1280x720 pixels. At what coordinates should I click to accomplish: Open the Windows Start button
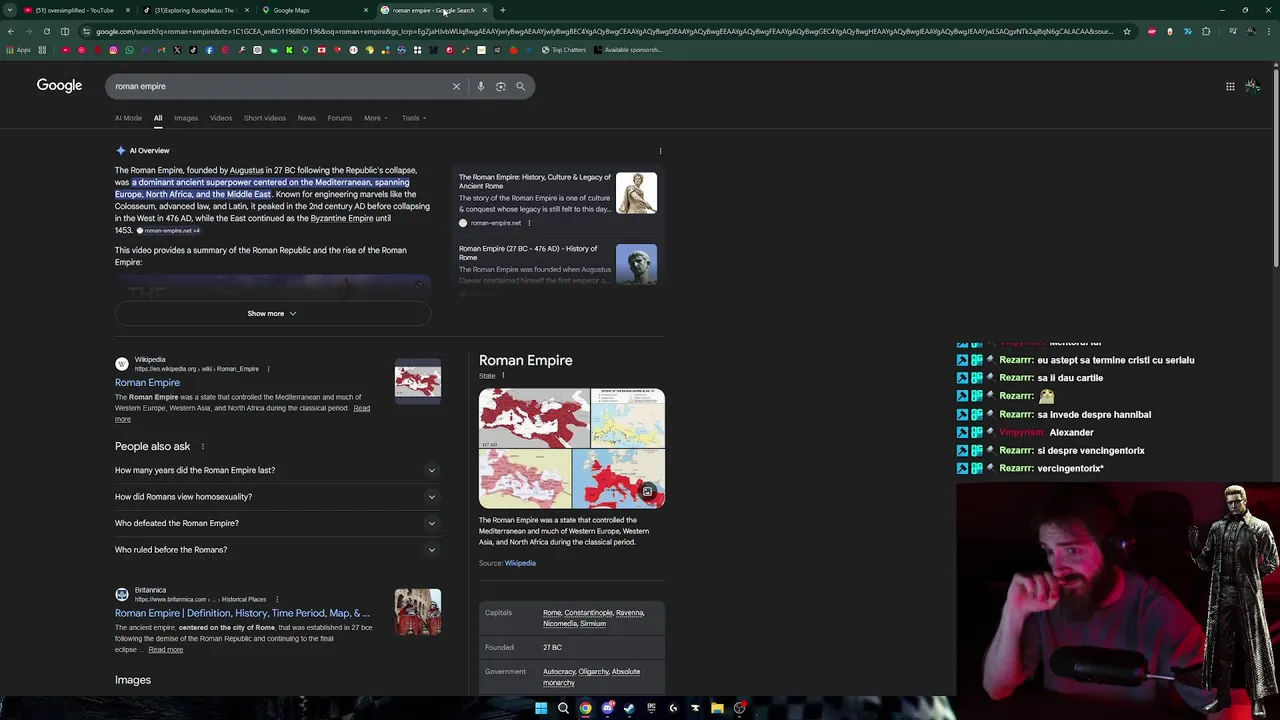point(541,708)
